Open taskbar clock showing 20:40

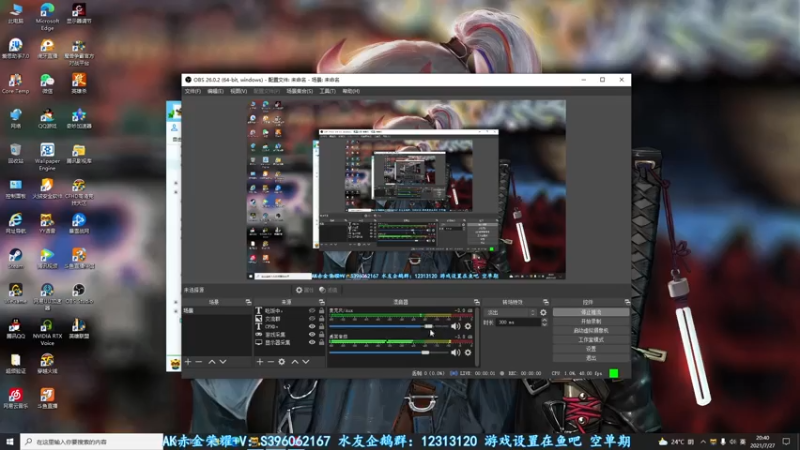click(x=763, y=442)
